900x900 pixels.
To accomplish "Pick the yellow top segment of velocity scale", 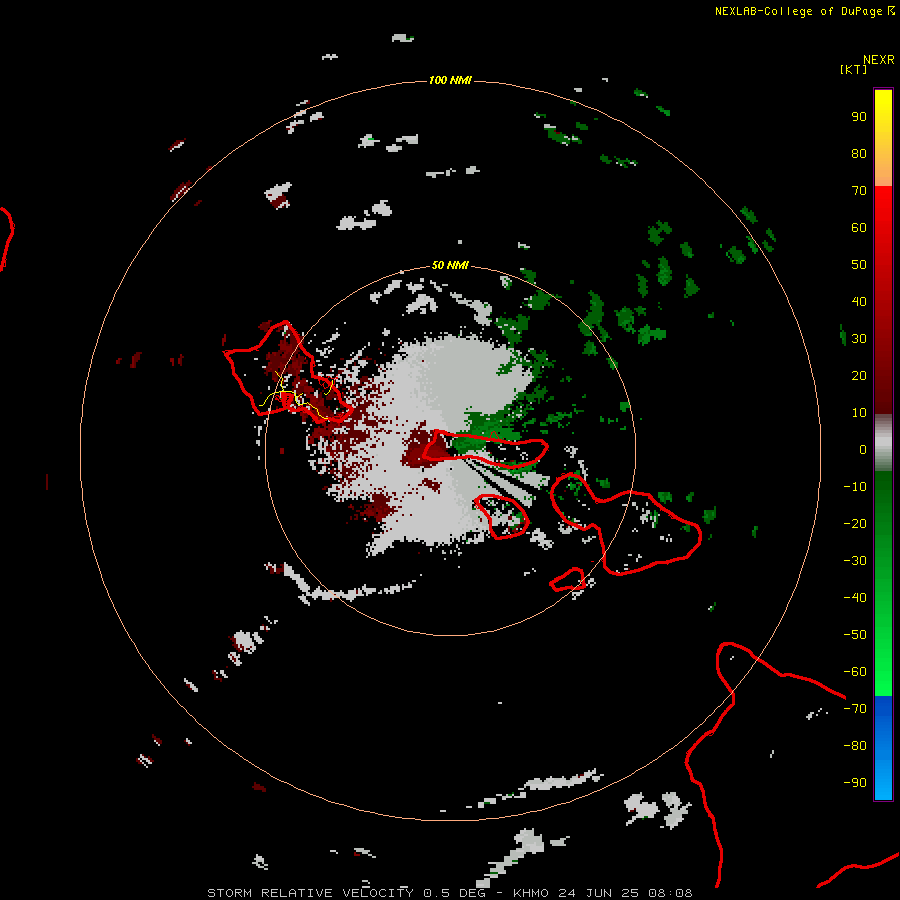I will (883, 138).
